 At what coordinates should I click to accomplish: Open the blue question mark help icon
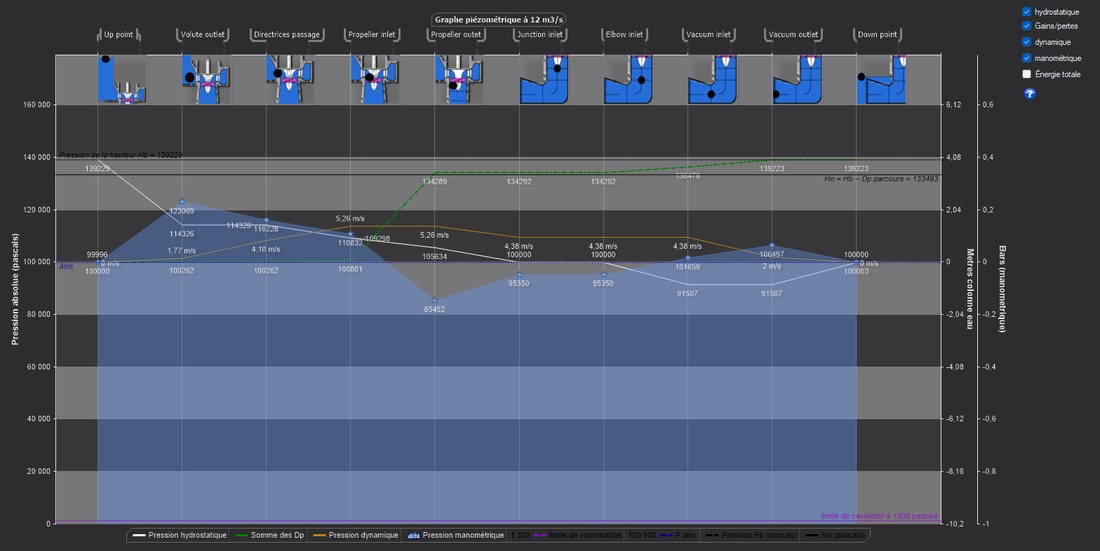pyautogui.click(x=1029, y=93)
